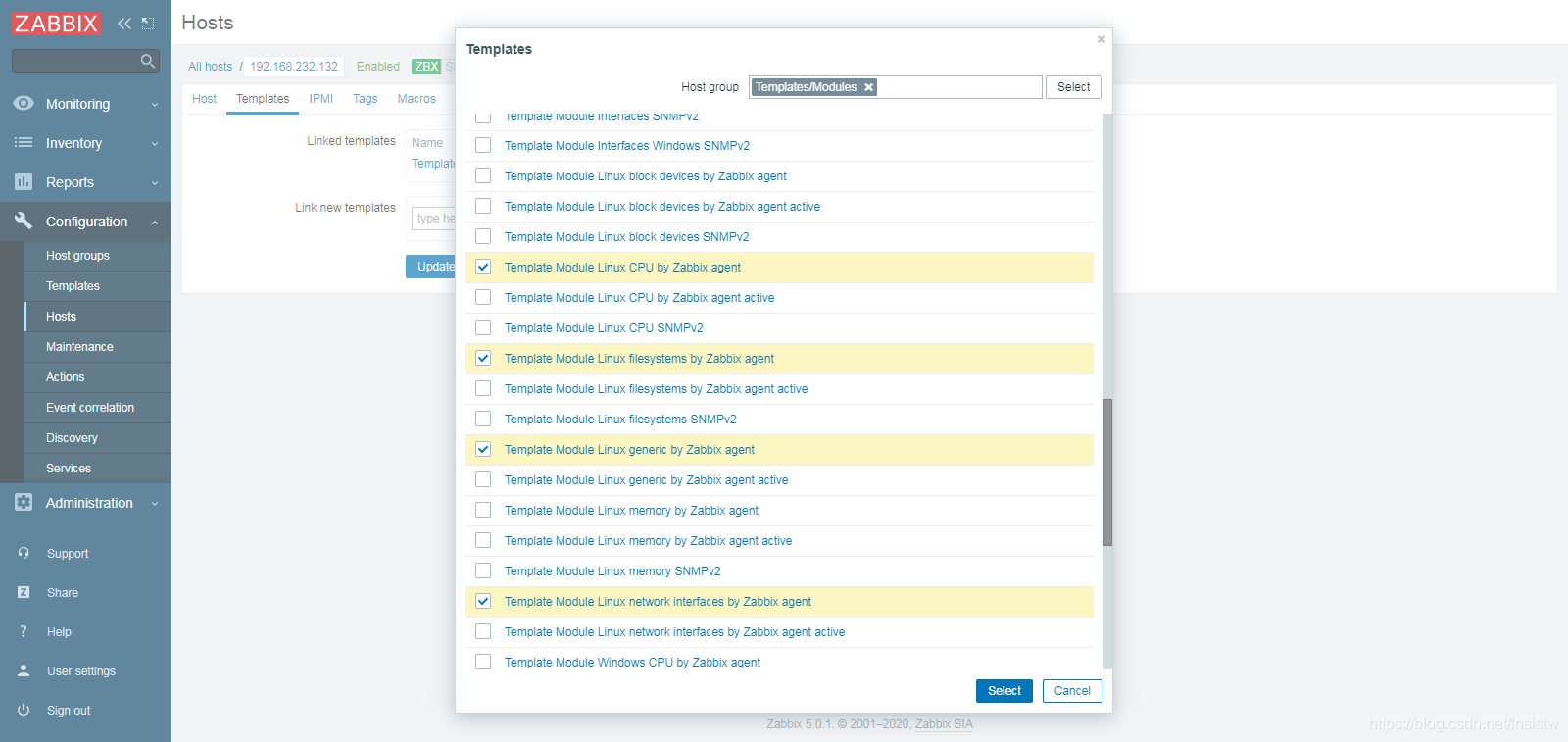Expand the Monitoring menu chevron
The image size is (1568, 742).
(x=155, y=104)
